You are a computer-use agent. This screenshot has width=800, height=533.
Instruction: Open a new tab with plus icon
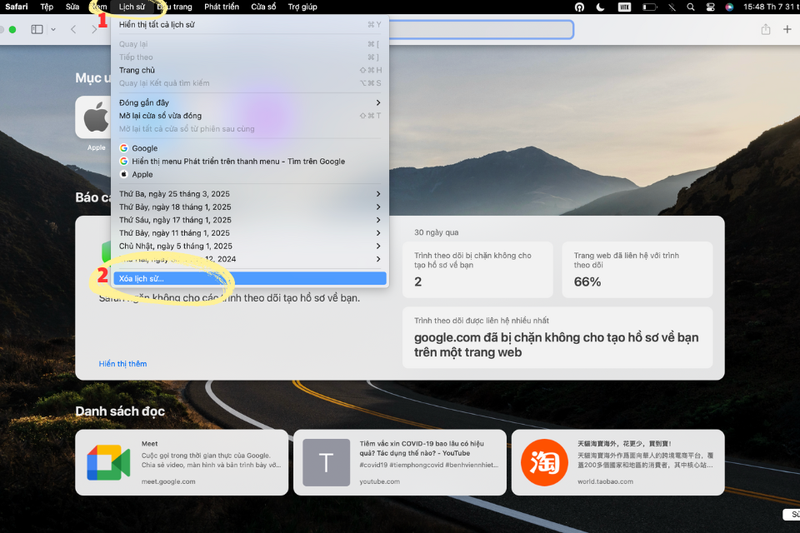click(787, 30)
